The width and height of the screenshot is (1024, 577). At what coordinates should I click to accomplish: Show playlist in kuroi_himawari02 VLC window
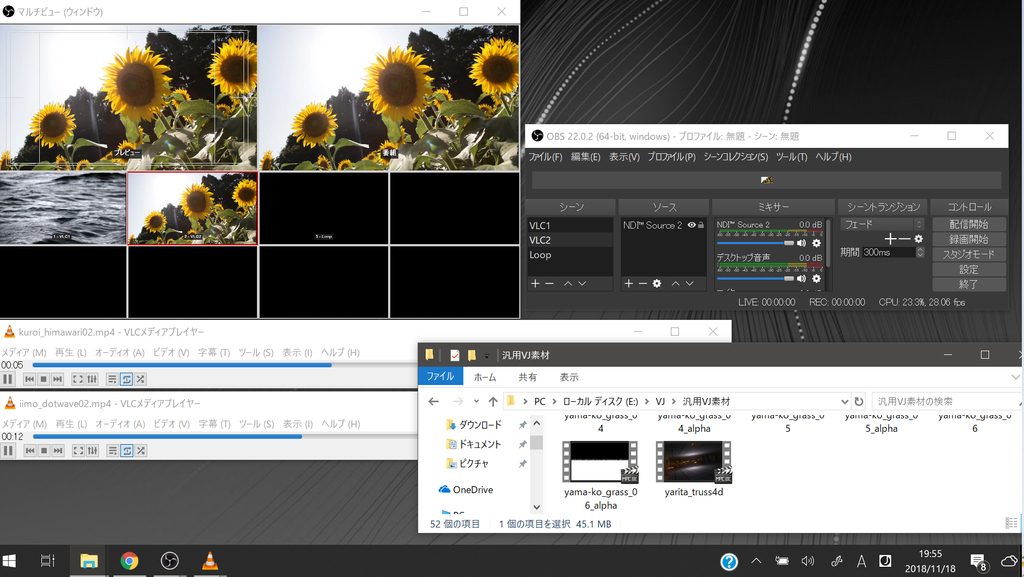click(112, 379)
